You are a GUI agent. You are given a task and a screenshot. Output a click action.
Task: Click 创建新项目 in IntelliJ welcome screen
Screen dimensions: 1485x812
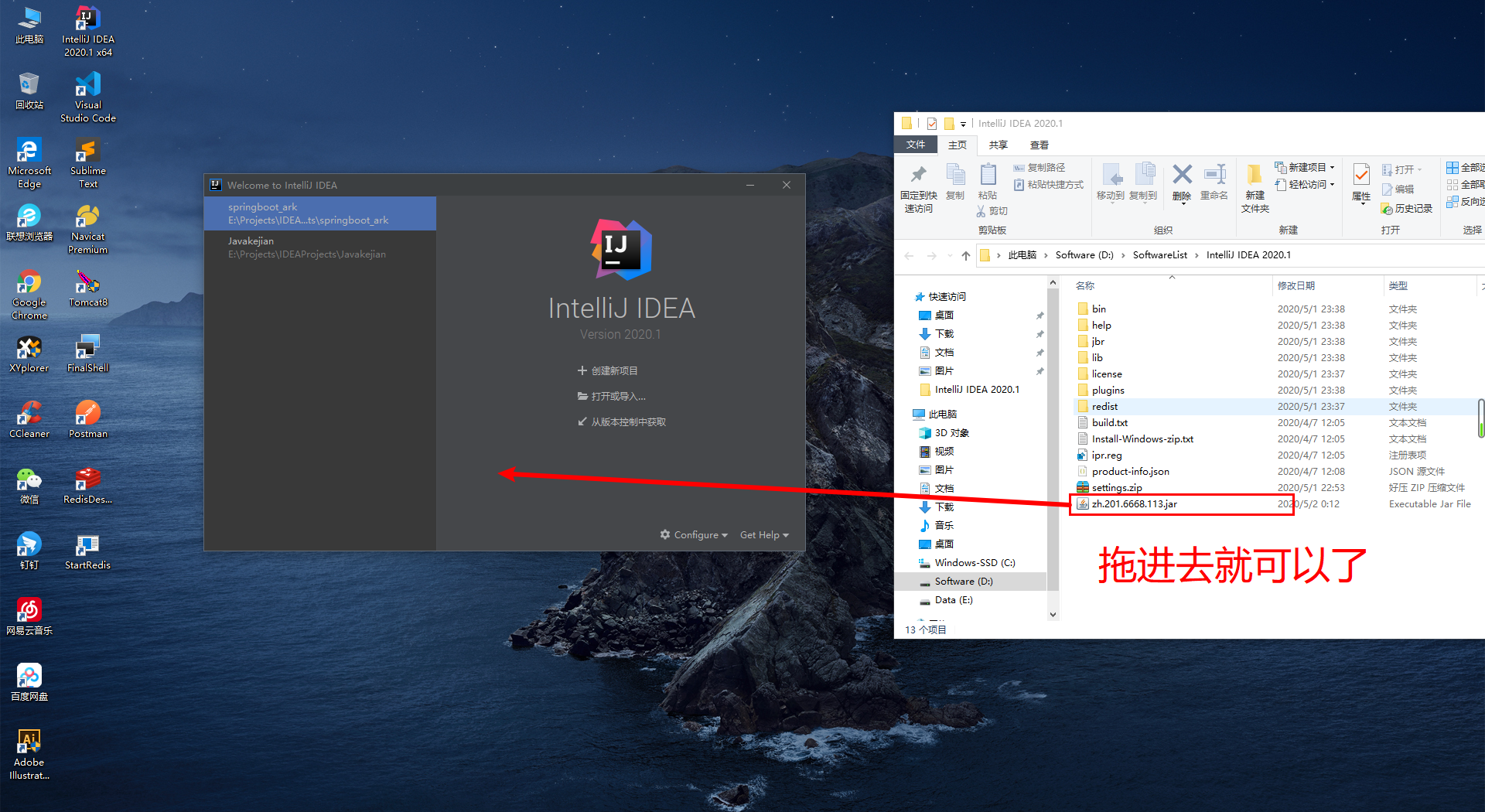tap(608, 371)
